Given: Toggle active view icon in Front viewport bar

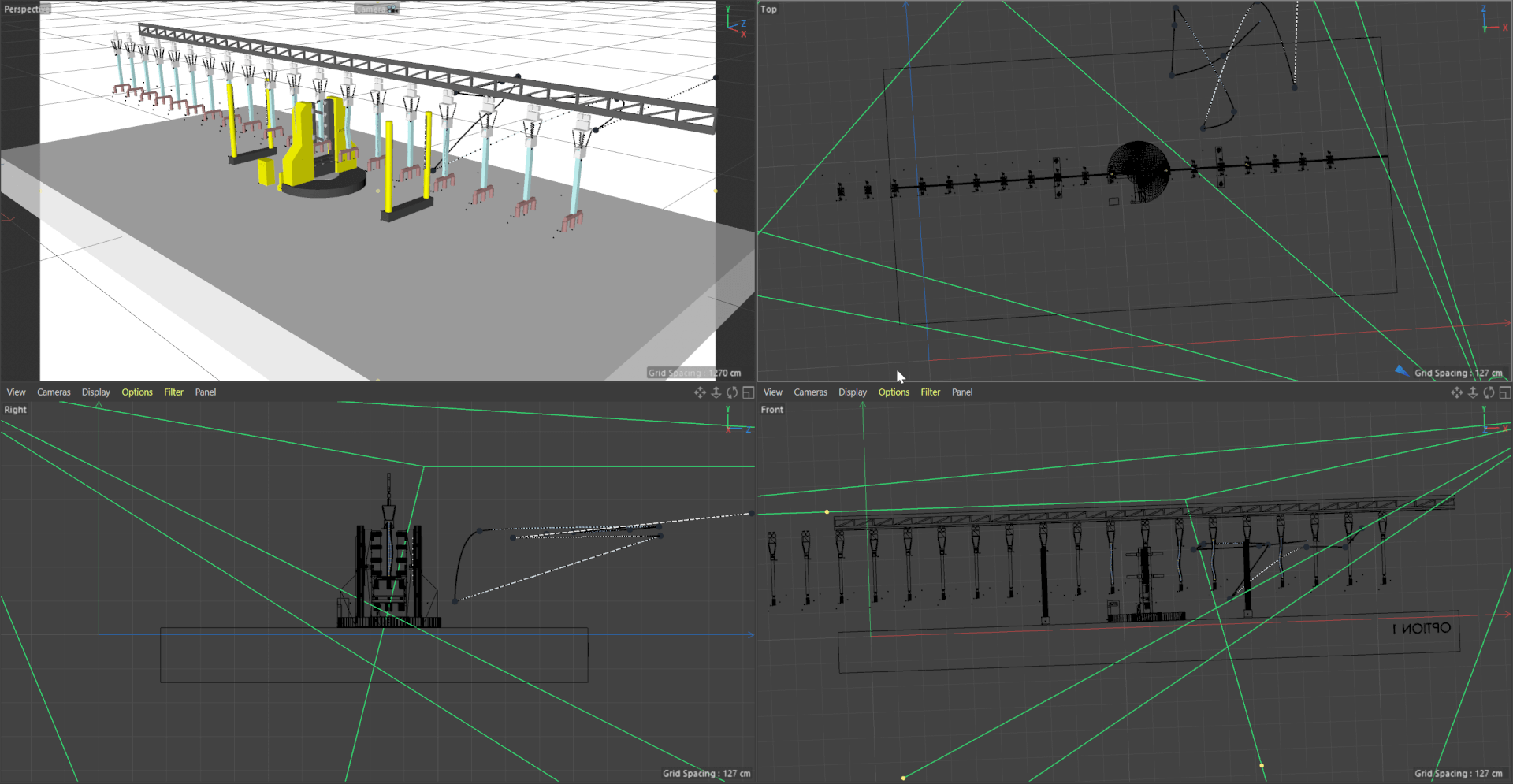Looking at the screenshot, I should pyautogui.click(x=1505, y=392).
